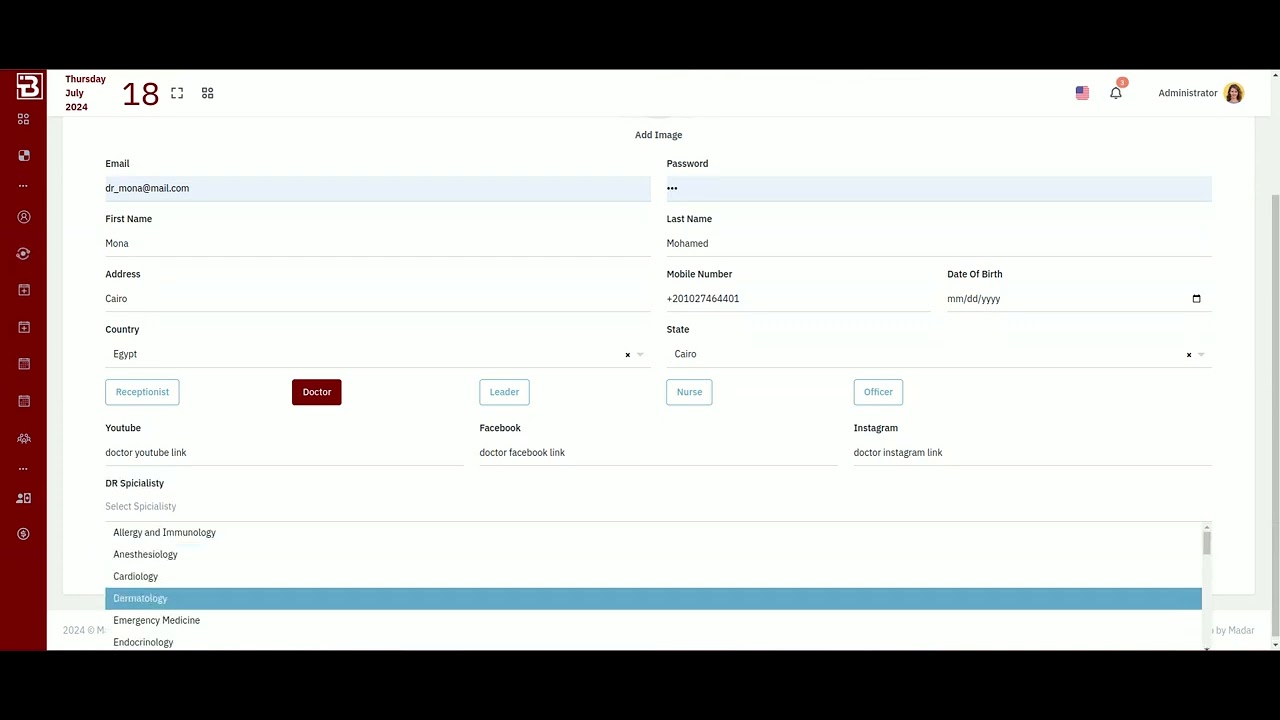This screenshot has height=720, width=1280.
Task: Open the notifications bell
Action: tap(1116, 93)
